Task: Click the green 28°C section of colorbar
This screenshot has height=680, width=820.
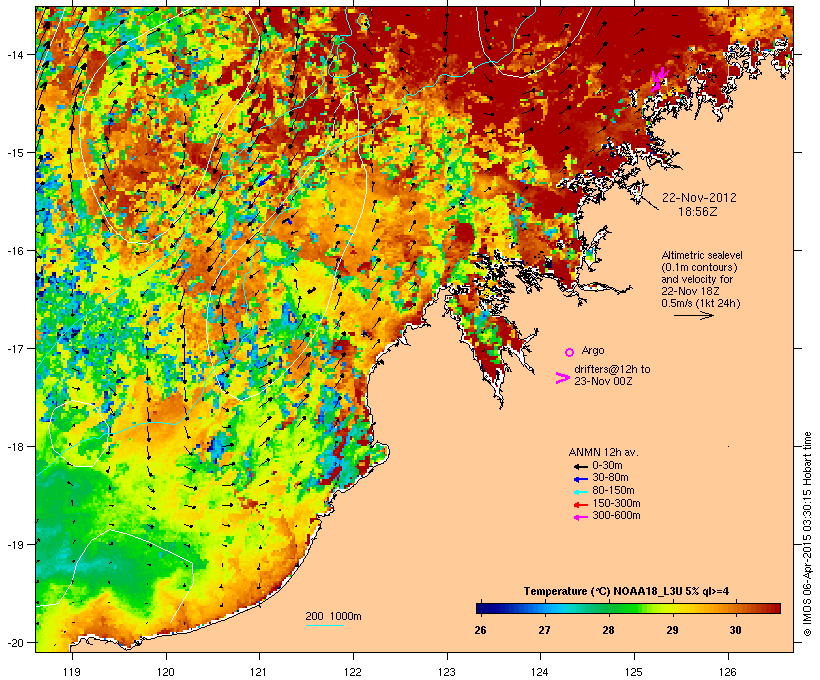Action: tap(608, 608)
